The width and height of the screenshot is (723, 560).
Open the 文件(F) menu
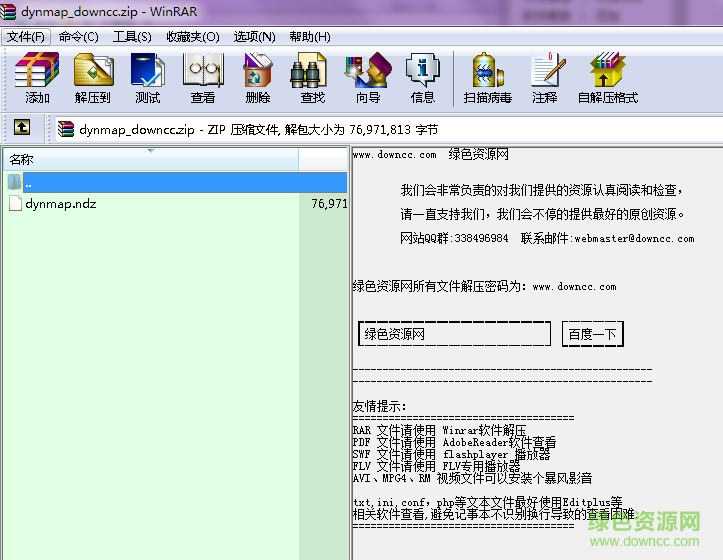pyautogui.click(x=26, y=36)
